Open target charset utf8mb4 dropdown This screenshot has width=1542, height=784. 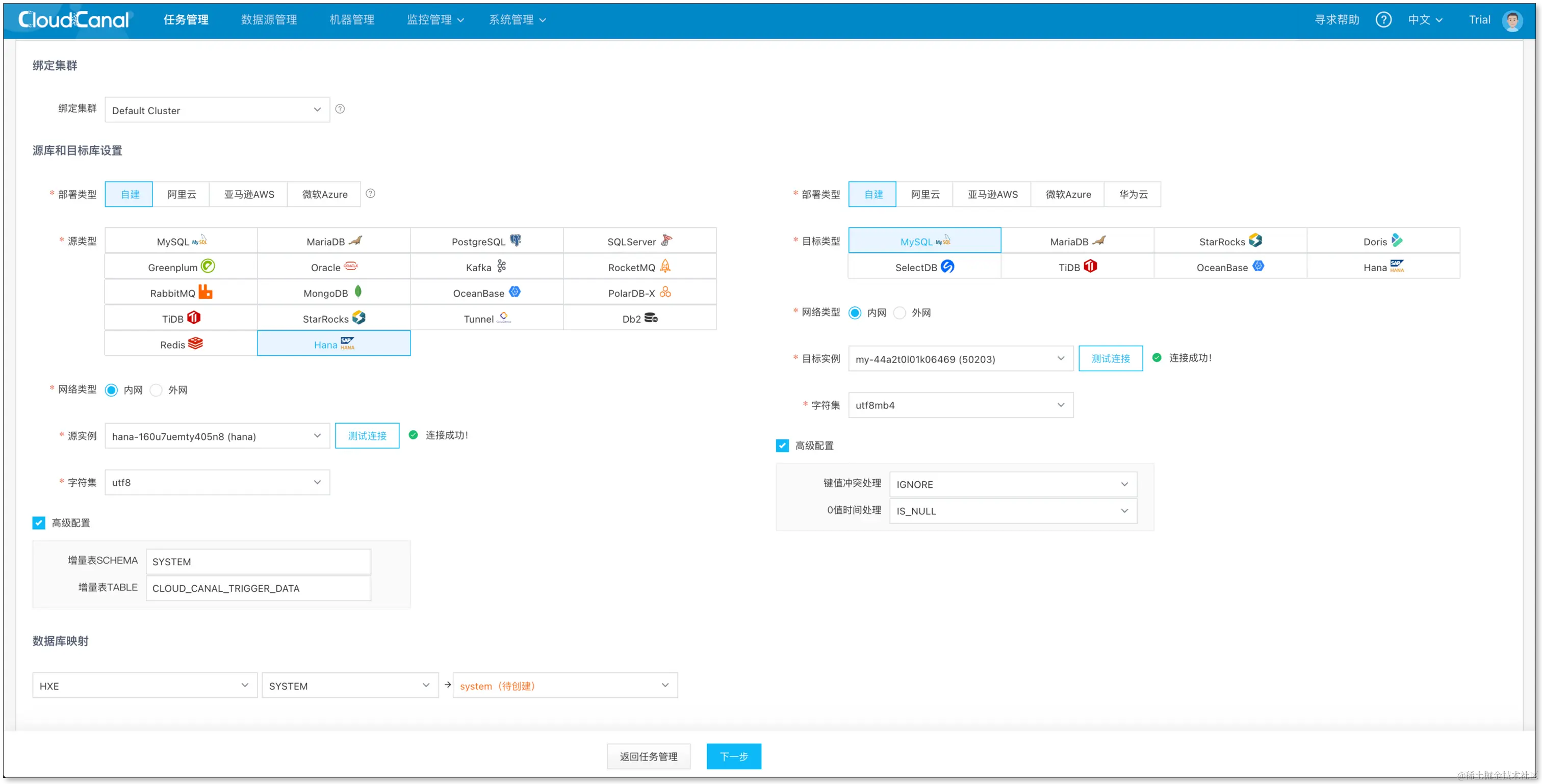(x=961, y=405)
